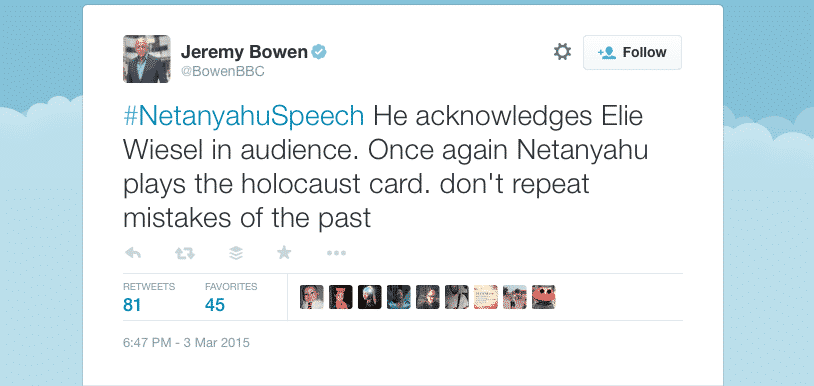Image resolution: width=814 pixels, height=386 pixels.
Task: Open the #NetanyahuSpeech hashtag link
Action: 244,117
